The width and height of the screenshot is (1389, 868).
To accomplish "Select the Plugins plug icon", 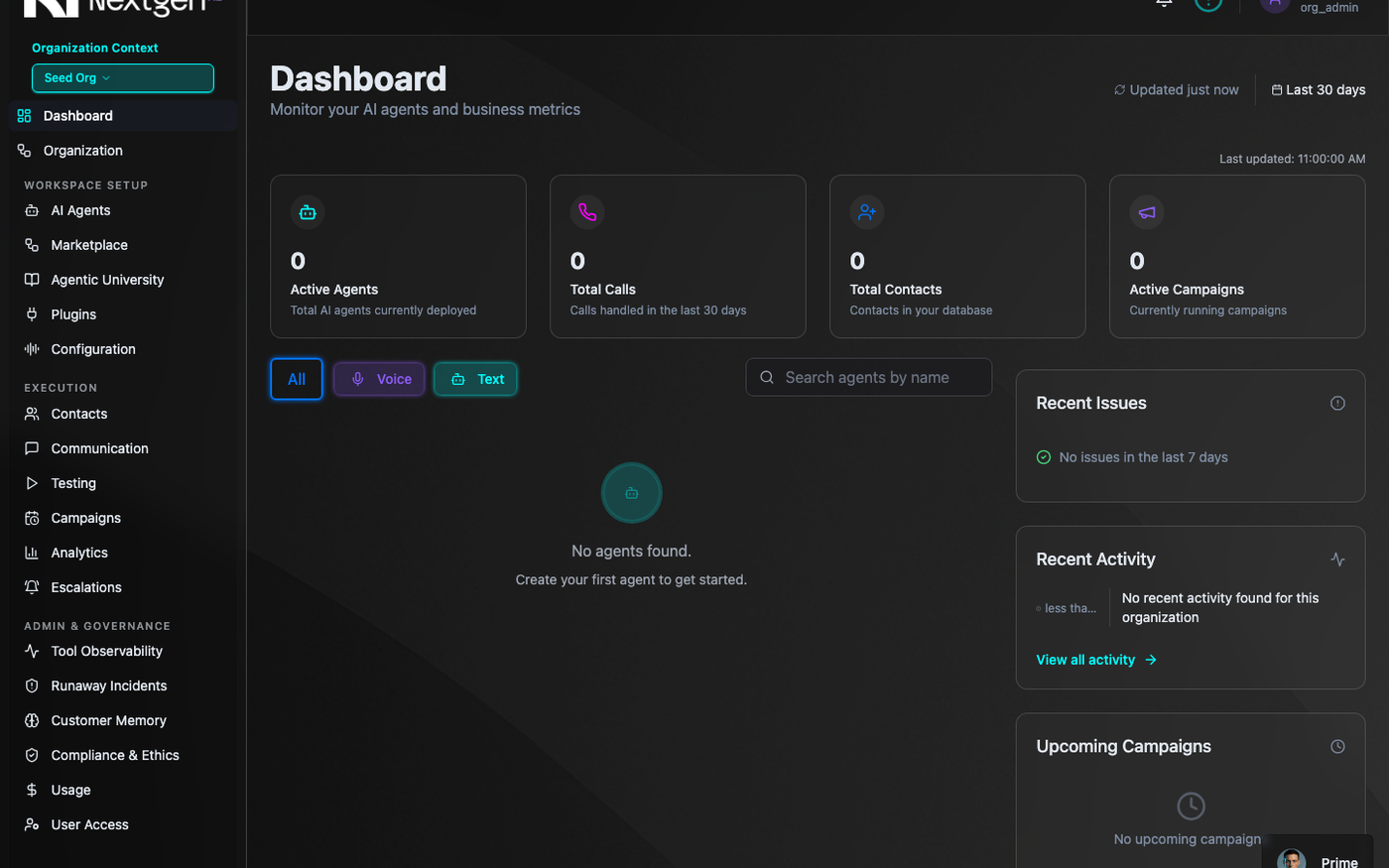I will pos(32,314).
